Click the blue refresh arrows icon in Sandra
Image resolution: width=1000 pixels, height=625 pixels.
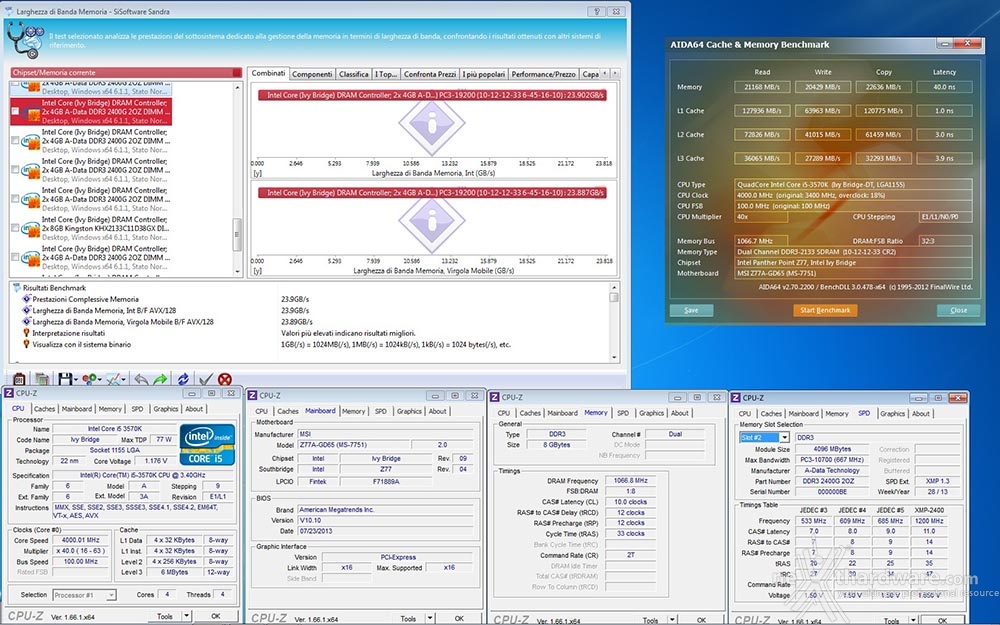pyautogui.click(x=183, y=379)
